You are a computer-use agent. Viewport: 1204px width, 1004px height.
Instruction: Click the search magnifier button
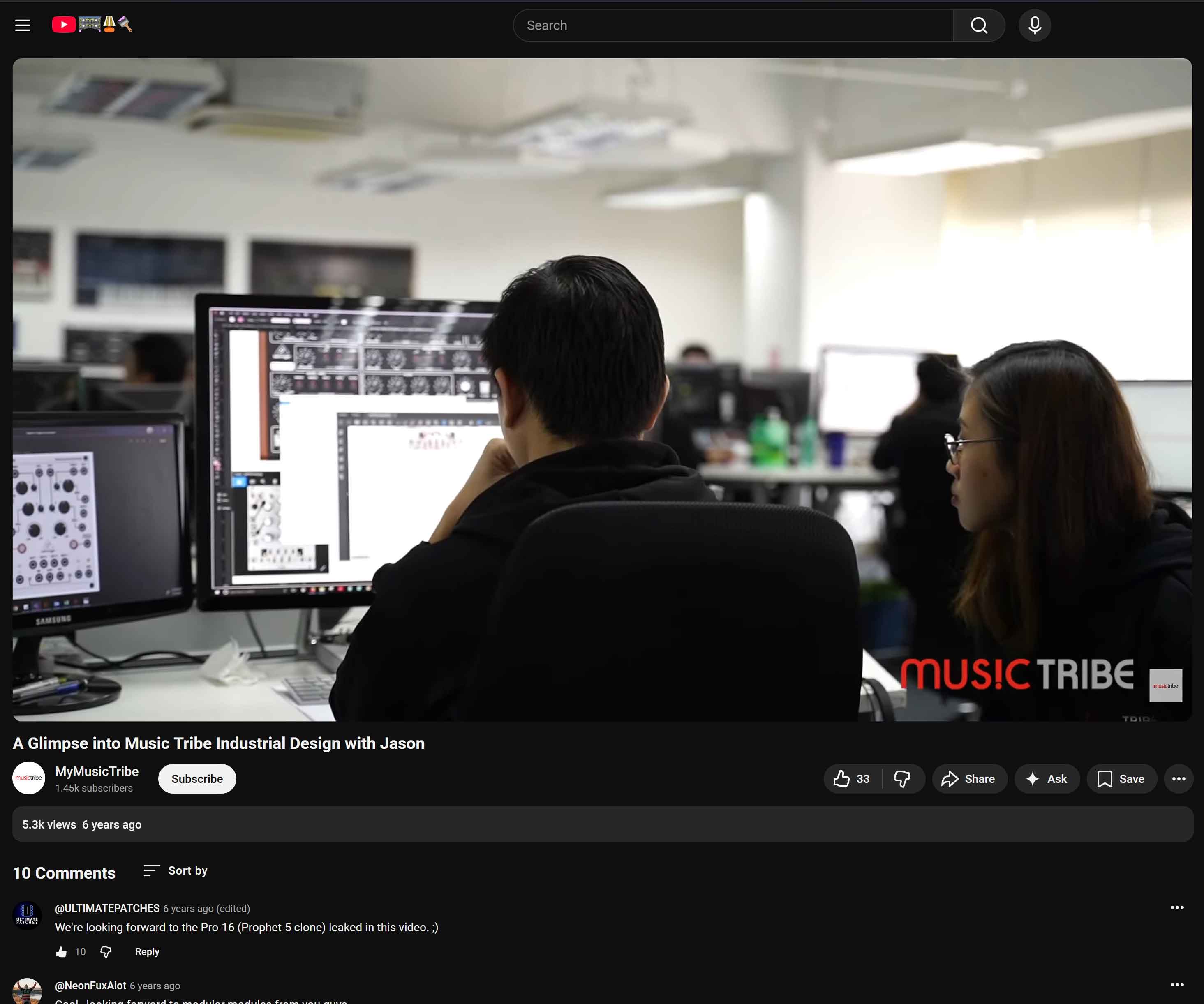[979, 25]
